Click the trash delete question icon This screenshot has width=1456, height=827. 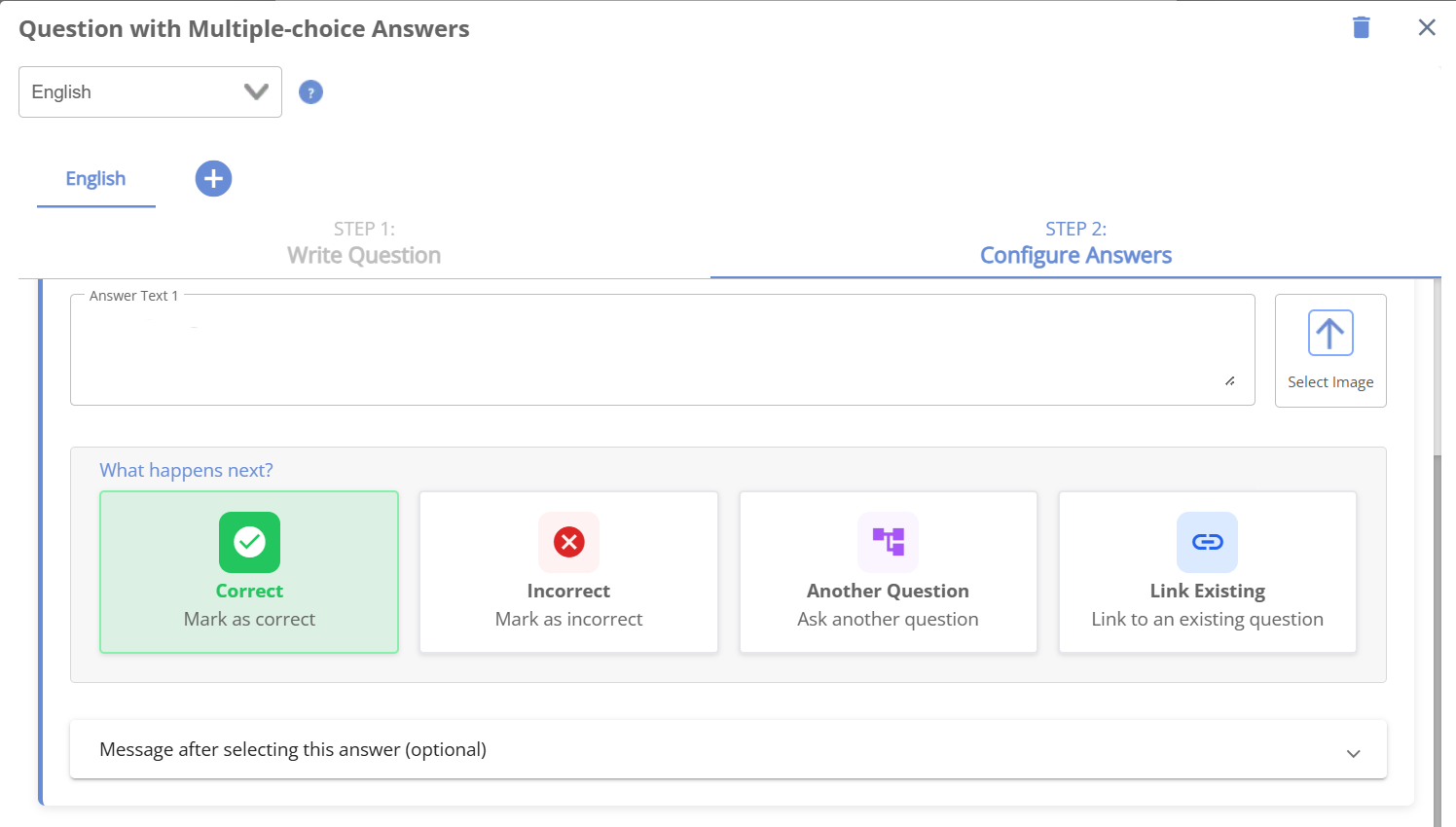[1361, 27]
